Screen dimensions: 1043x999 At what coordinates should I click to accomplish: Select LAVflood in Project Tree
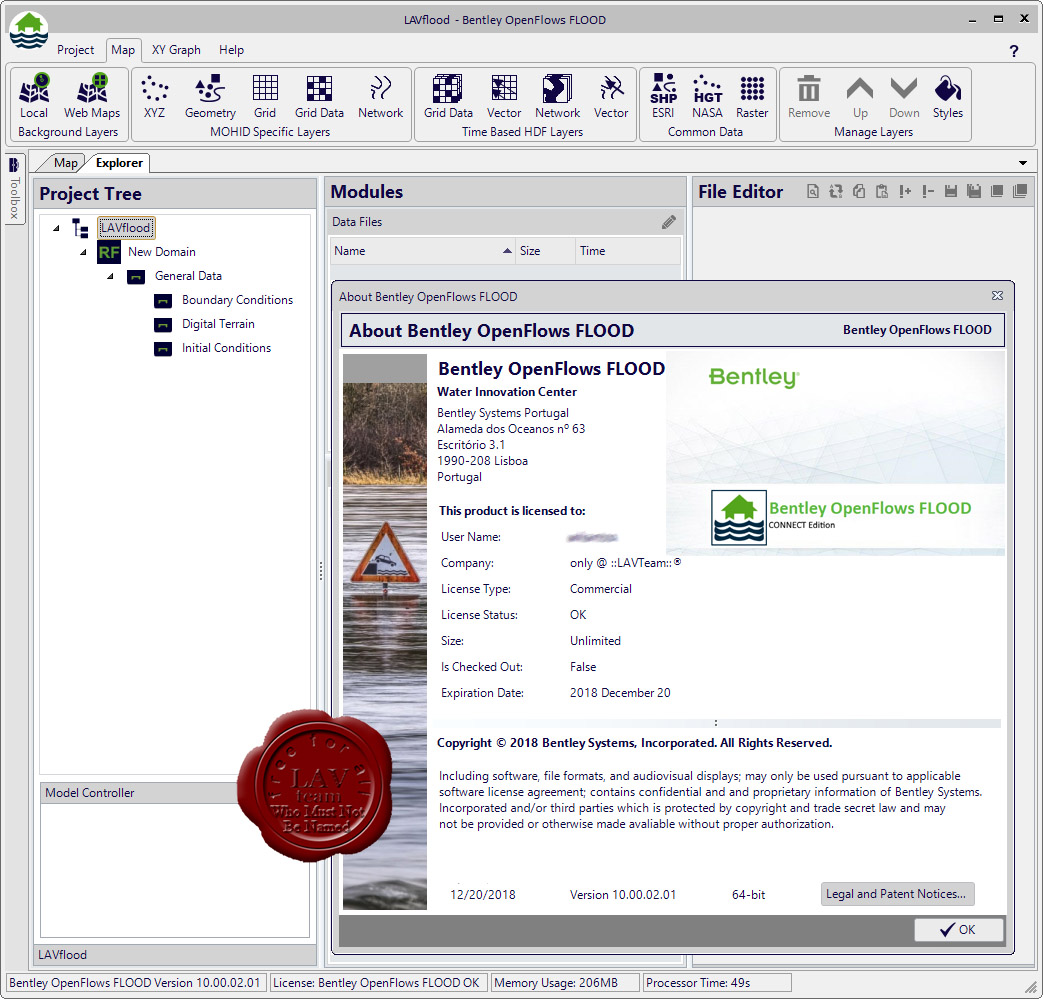coord(126,228)
